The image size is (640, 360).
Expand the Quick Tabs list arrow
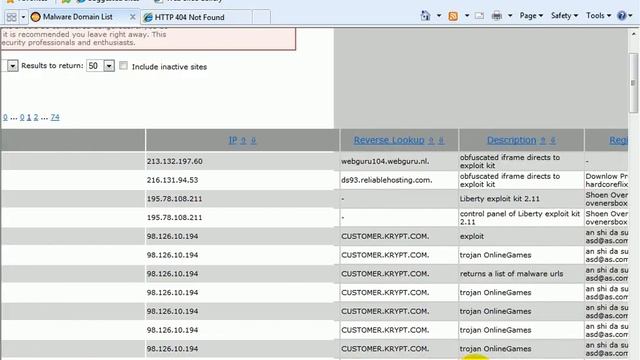[x=23, y=17]
